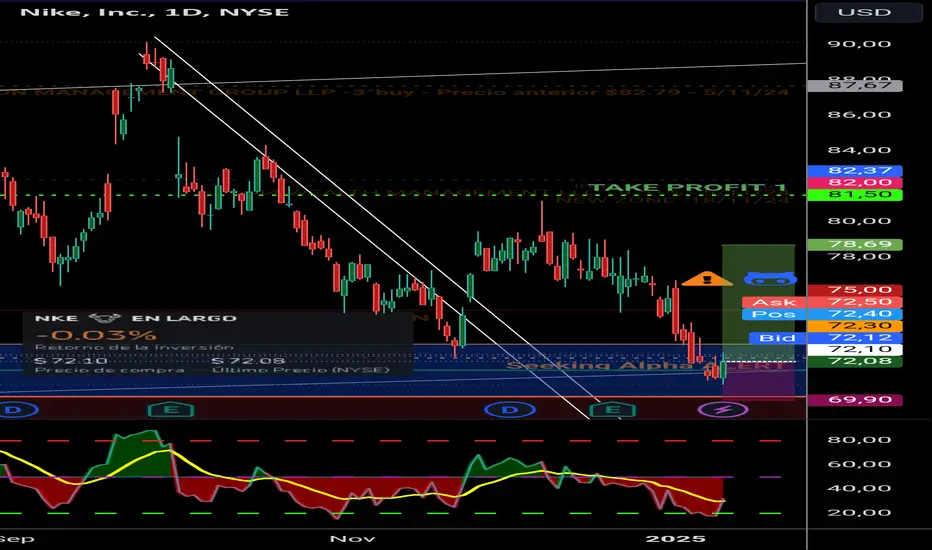Screen dimensions: 932x550
Task: Select the TAKE PROFIT 1 label
Action: [x=687, y=188]
